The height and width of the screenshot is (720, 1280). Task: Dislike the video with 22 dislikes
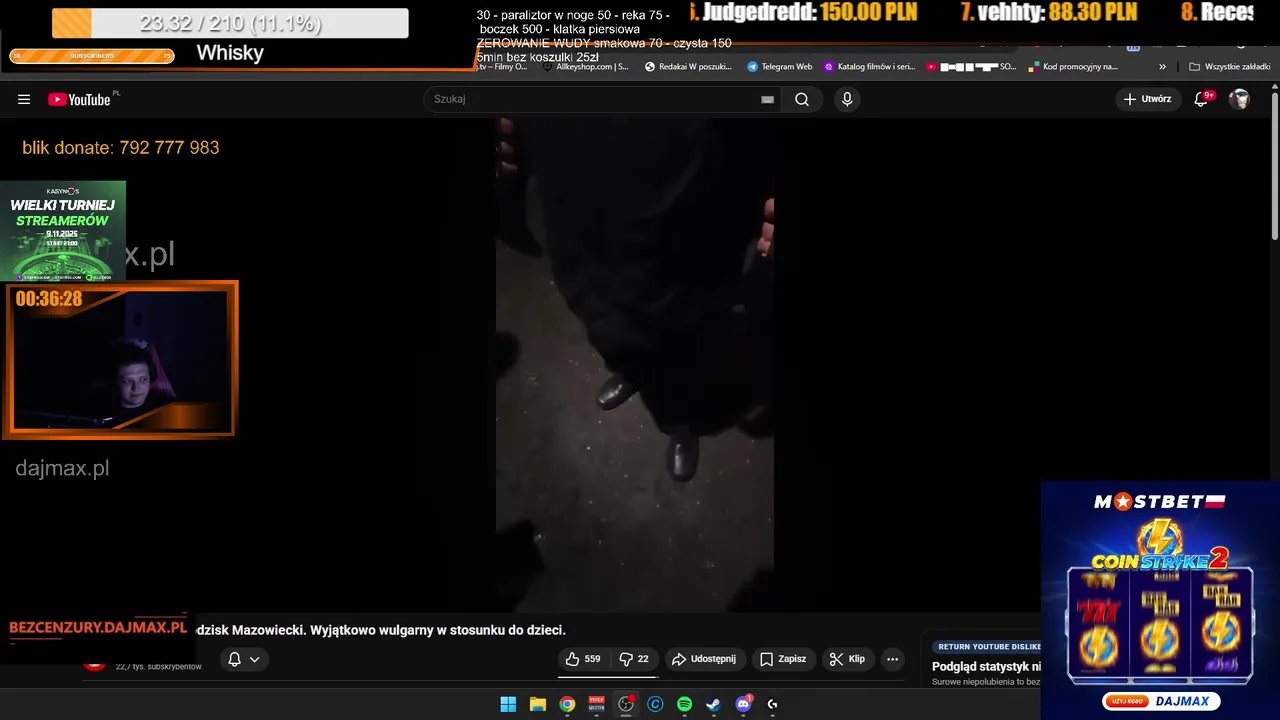coord(634,659)
